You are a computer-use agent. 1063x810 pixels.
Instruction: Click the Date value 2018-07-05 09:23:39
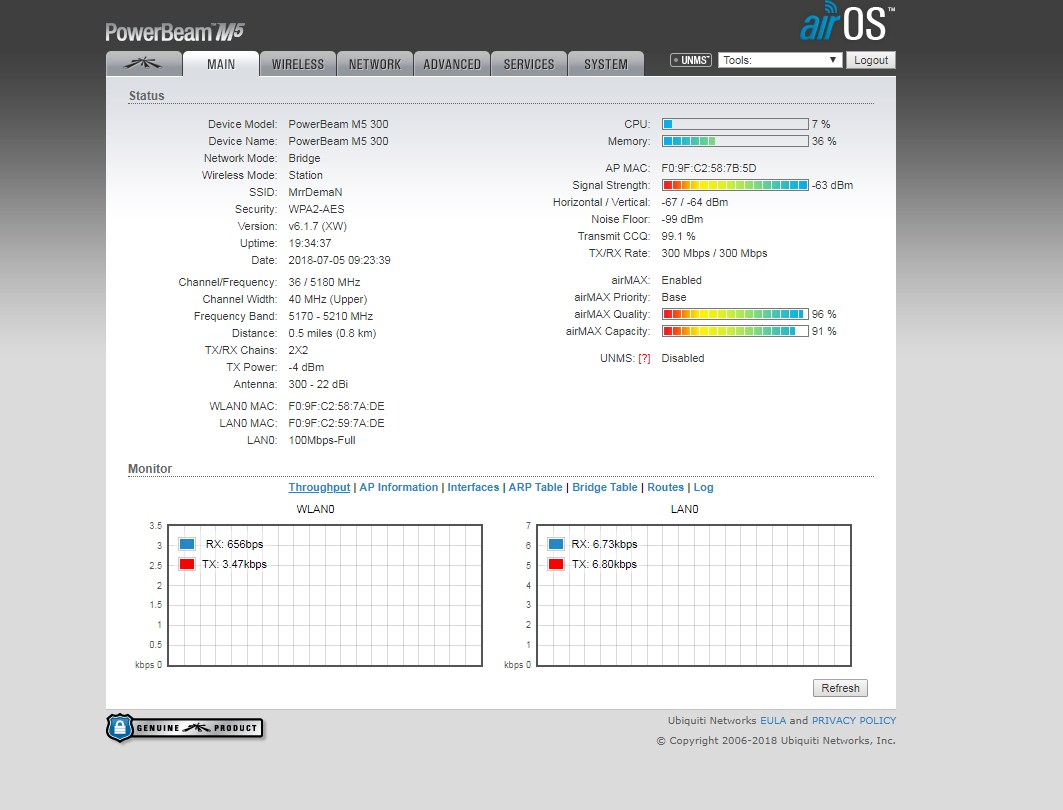[339, 260]
